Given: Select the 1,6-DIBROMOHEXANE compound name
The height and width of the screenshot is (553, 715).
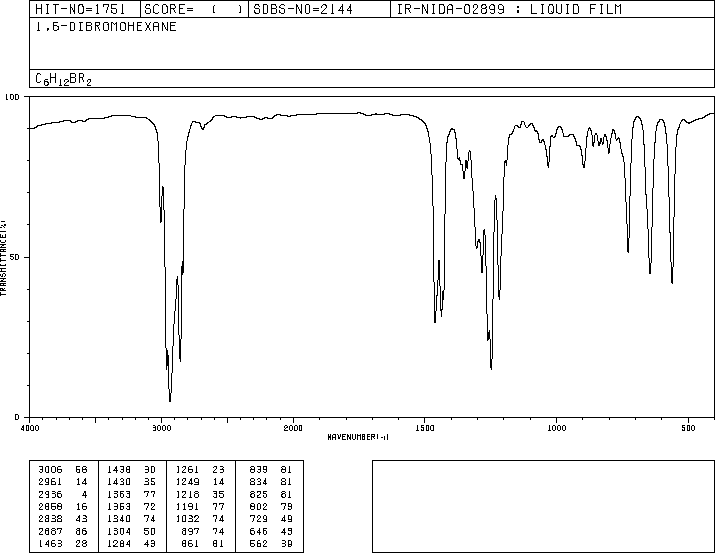Looking at the screenshot, I should pyautogui.click(x=106, y=27).
